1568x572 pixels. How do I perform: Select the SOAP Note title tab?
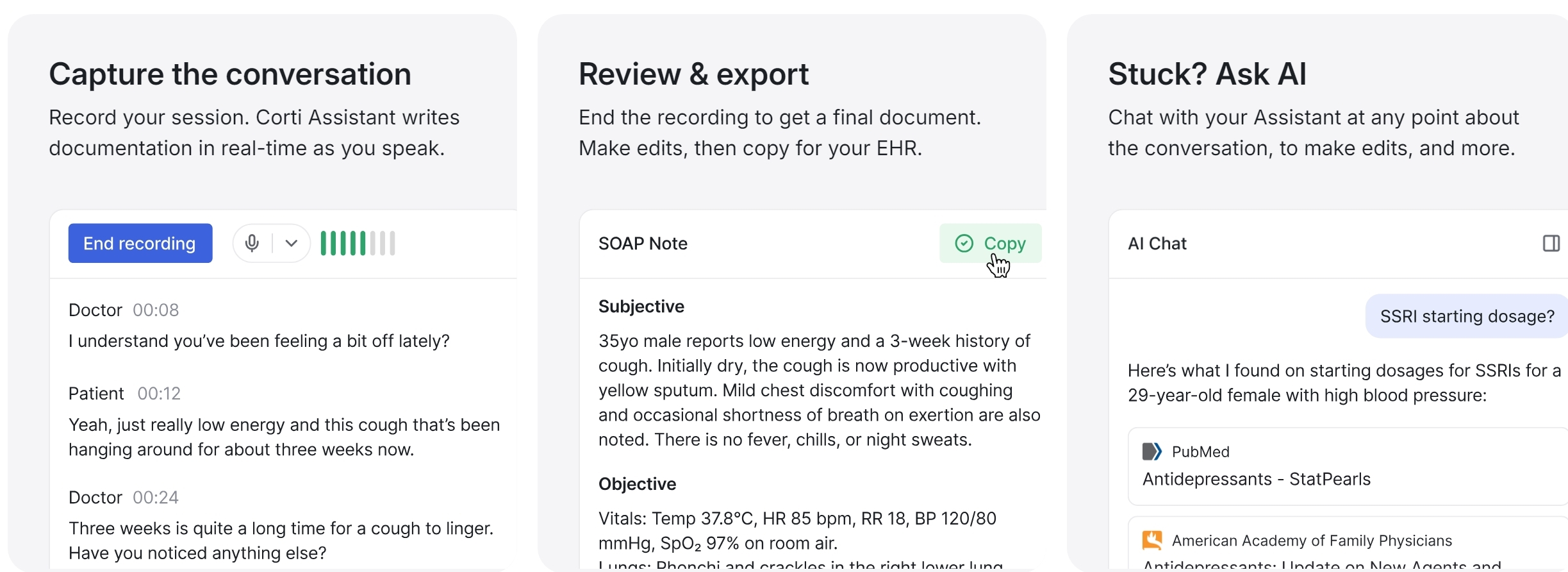coord(643,243)
